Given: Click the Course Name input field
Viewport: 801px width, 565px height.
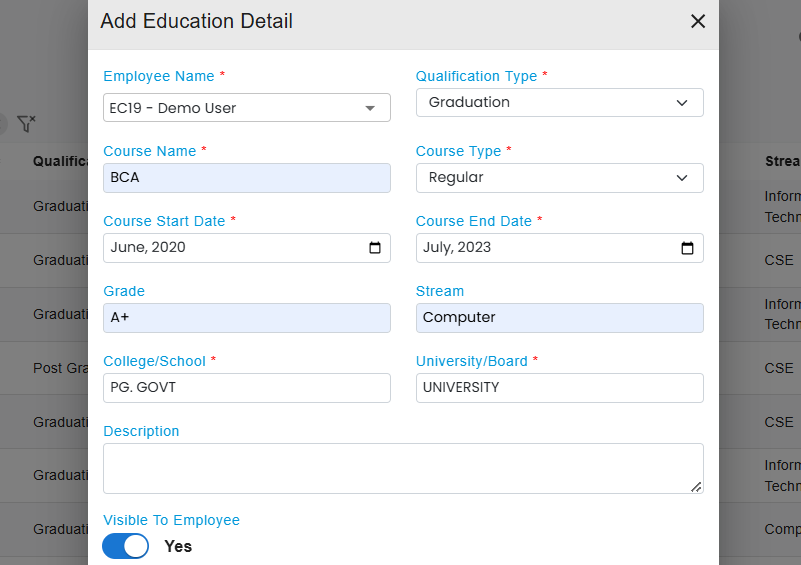Looking at the screenshot, I should tap(246, 178).
